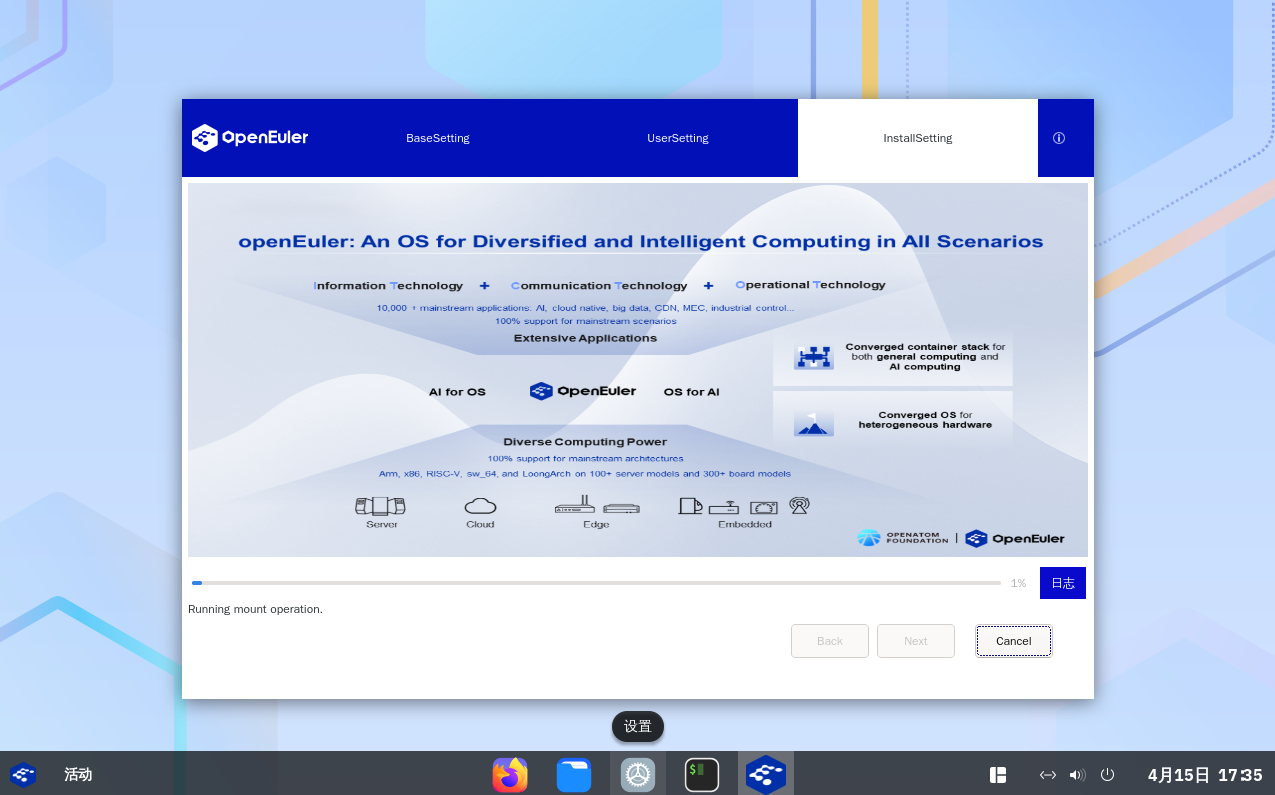Select the InstallSetting tab
The height and width of the screenshot is (795, 1275).
(918, 138)
